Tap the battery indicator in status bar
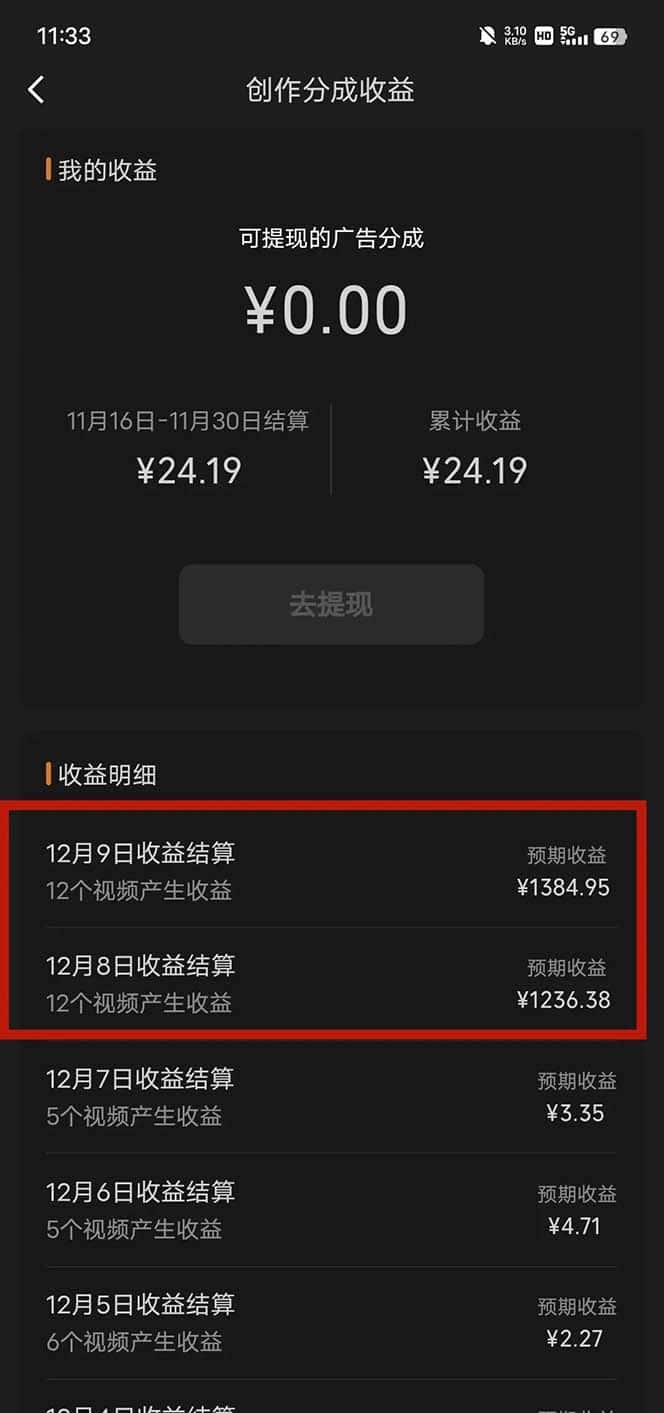 610,36
